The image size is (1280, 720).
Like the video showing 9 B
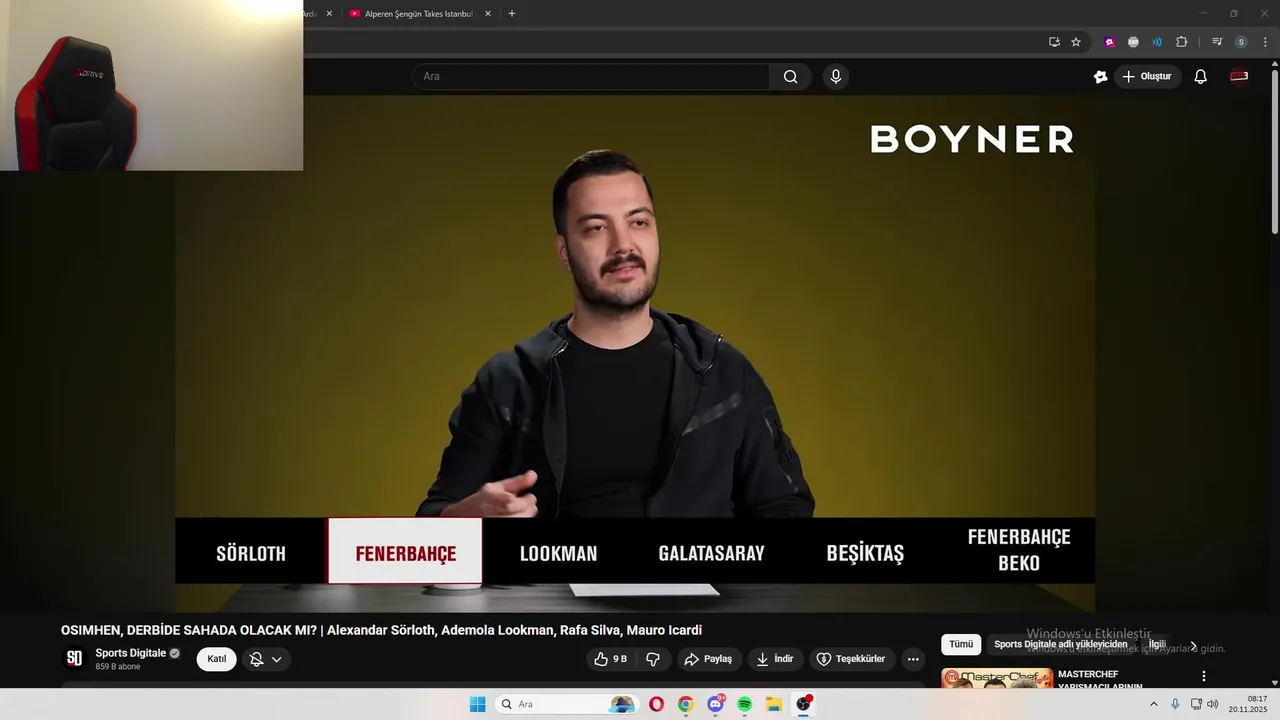pyautogui.click(x=611, y=659)
